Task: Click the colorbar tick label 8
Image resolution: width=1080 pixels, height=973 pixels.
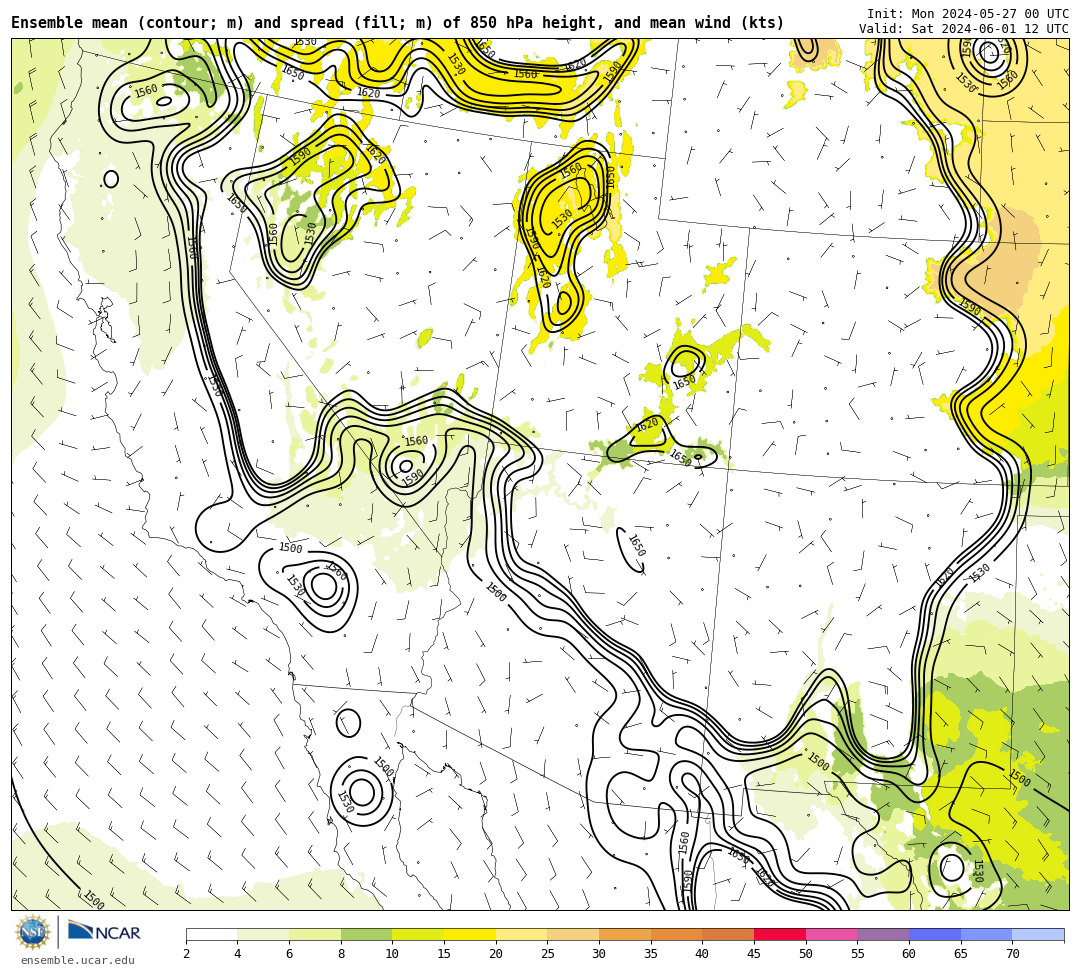Action: [x=341, y=954]
